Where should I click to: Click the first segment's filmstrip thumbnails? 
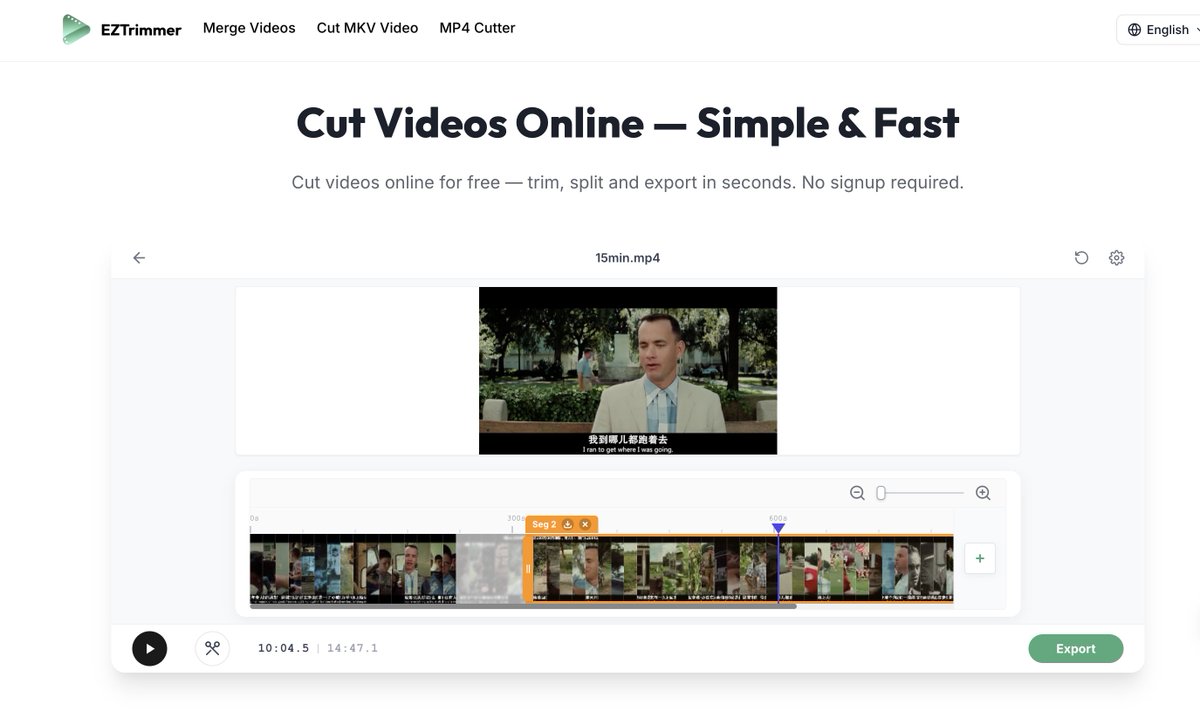pos(353,568)
